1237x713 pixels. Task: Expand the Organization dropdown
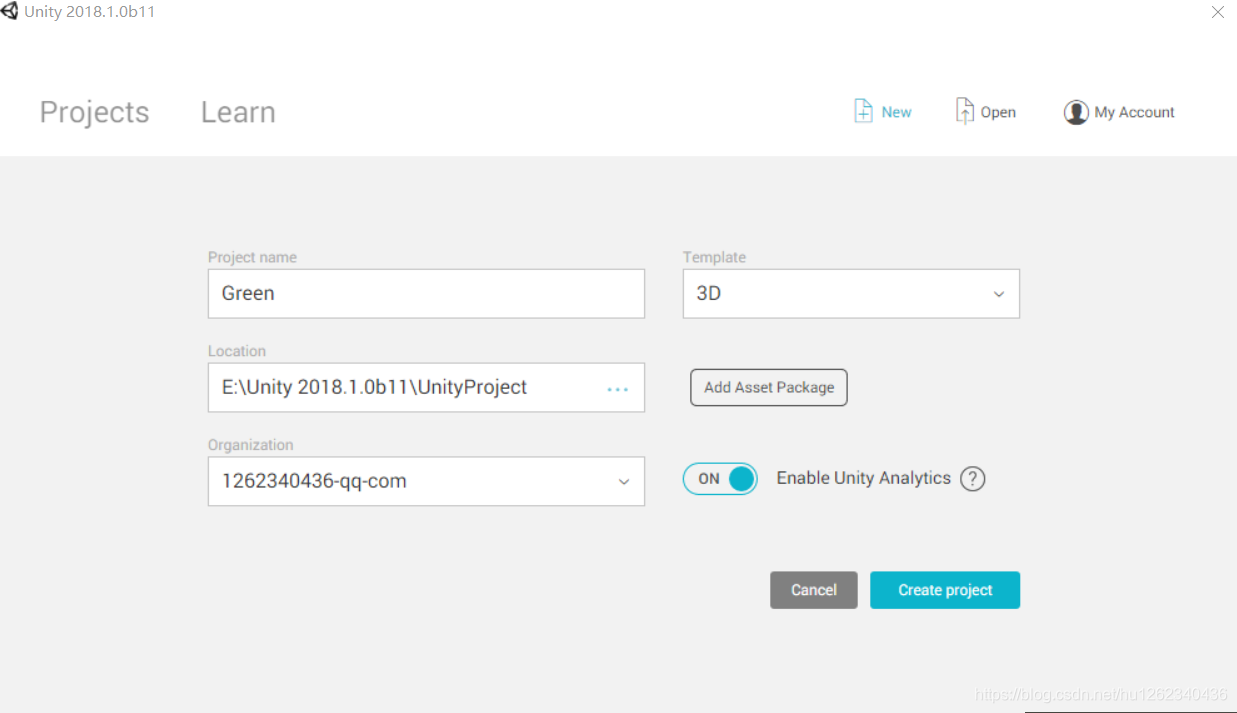point(426,481)
